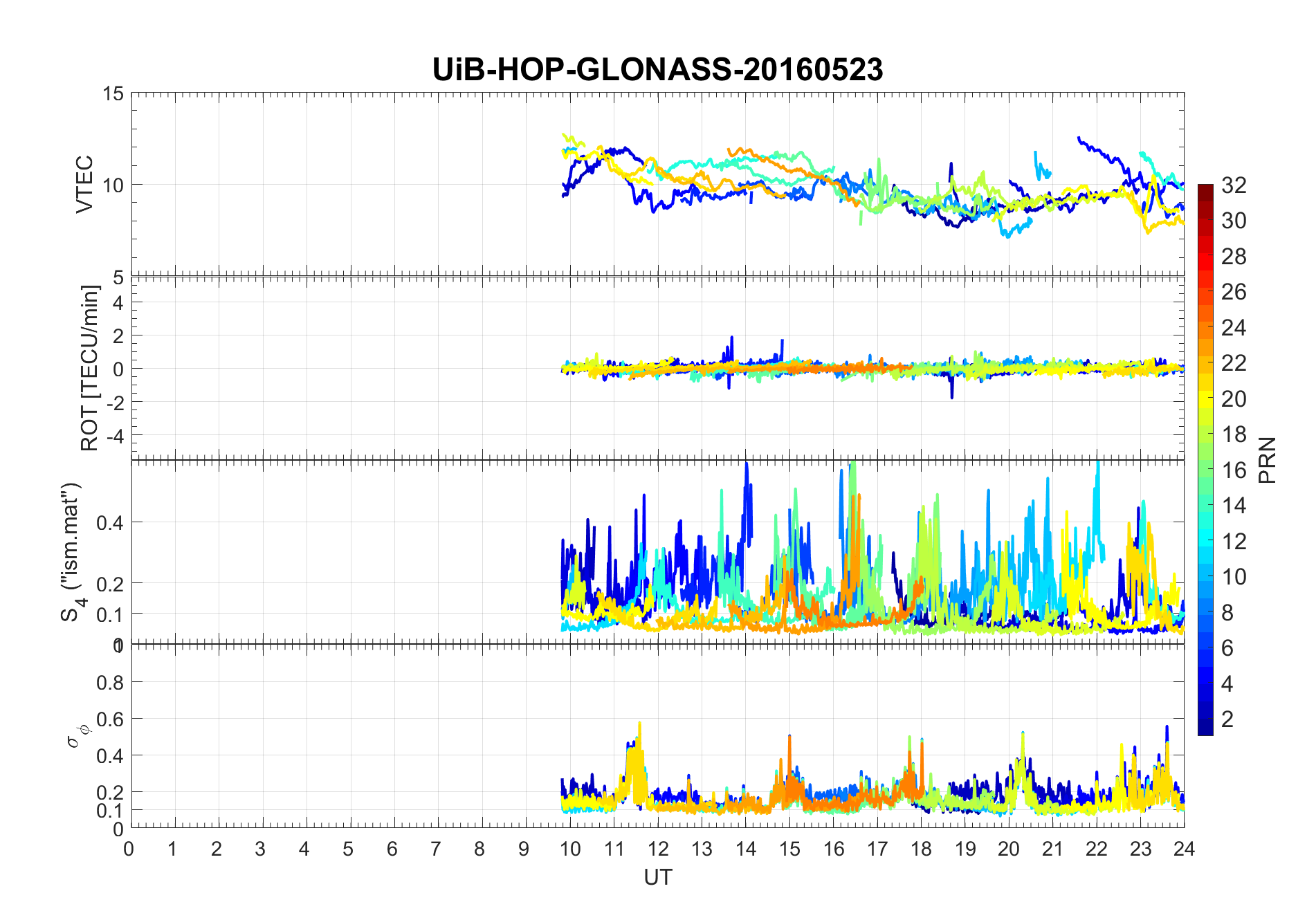Click the colorbar tick label 14

click(x=1234, y=506)
